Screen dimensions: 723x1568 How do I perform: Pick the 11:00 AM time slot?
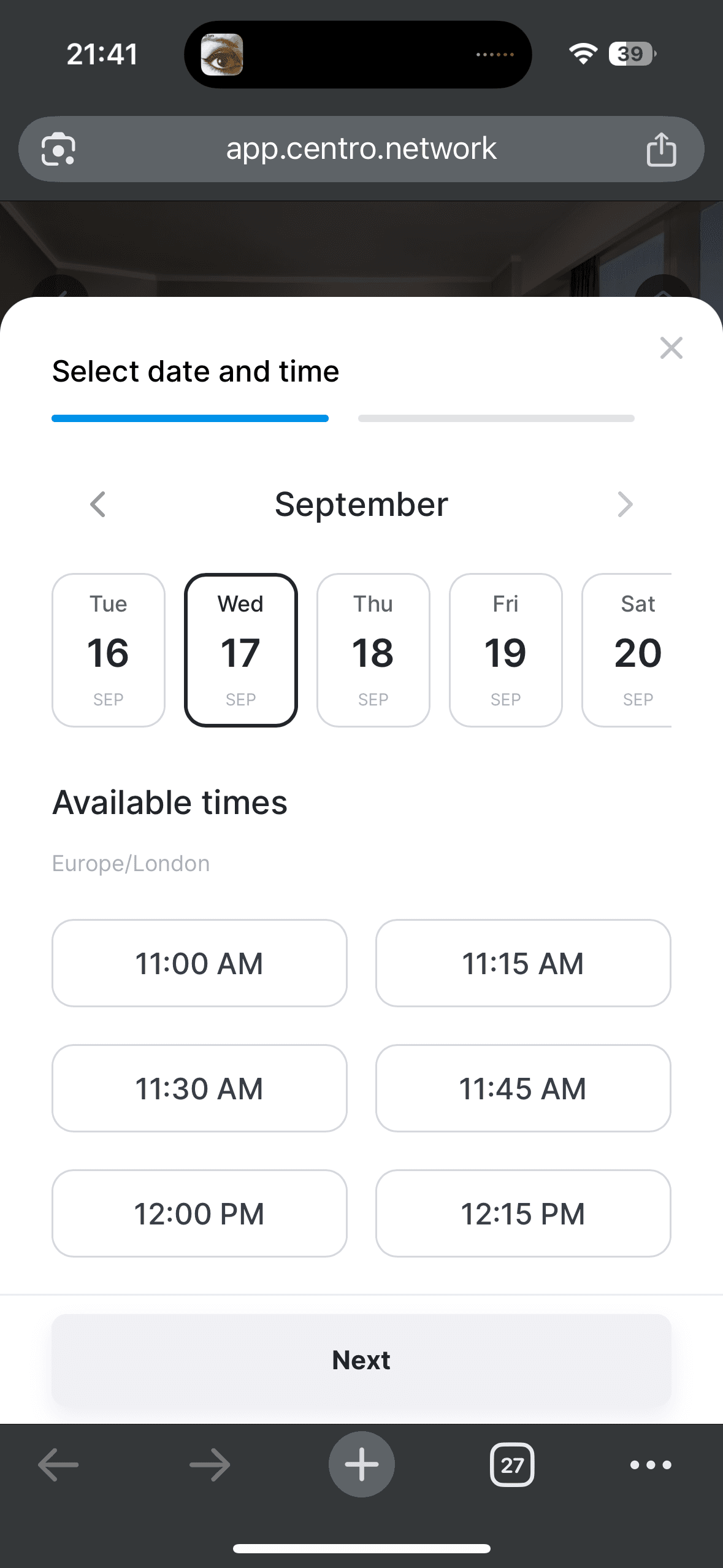[199, 963]
